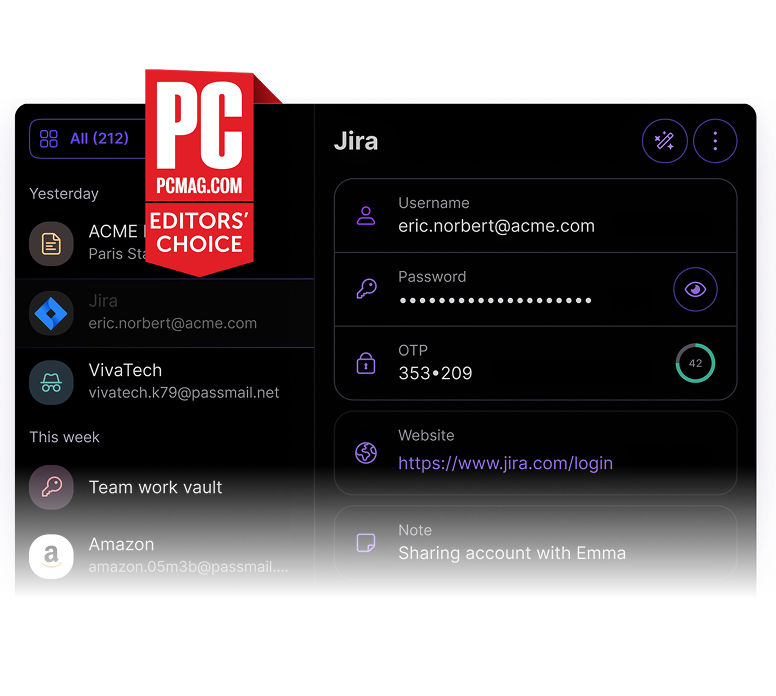Open the All (212) vault filter
Viewport: 776px width, 696px height.
[99, 139]
